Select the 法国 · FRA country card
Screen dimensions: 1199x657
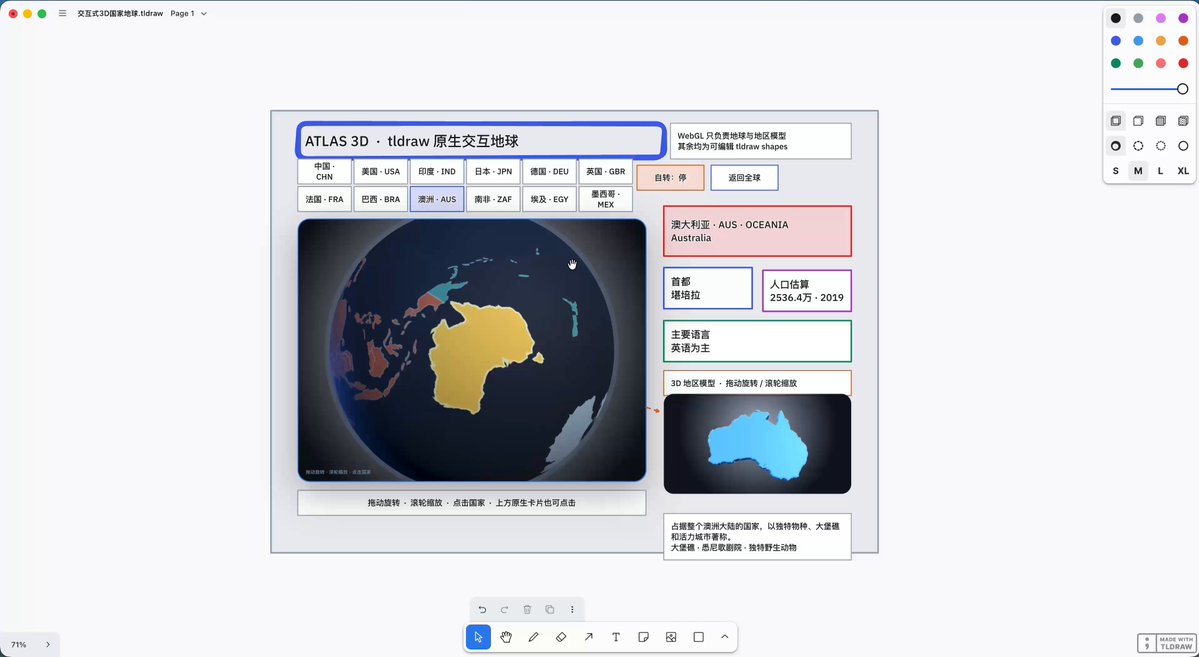(x=324, y=199)
